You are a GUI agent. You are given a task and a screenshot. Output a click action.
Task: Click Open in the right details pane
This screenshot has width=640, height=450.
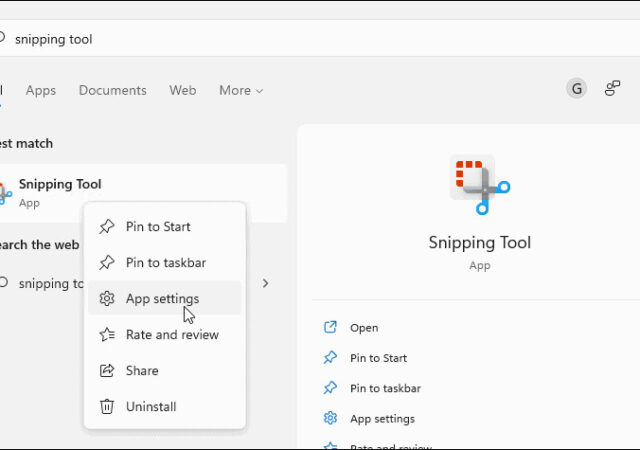coord(364,328)
